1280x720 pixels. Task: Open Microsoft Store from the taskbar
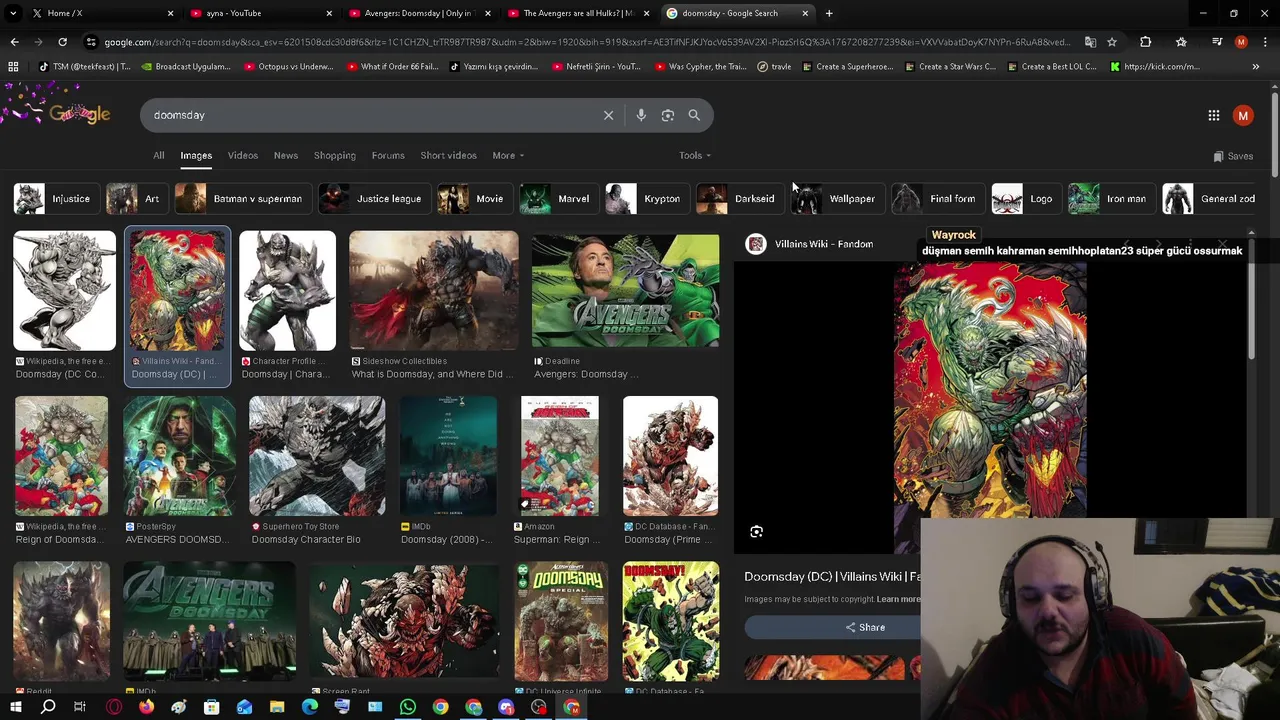coord(212,707)
